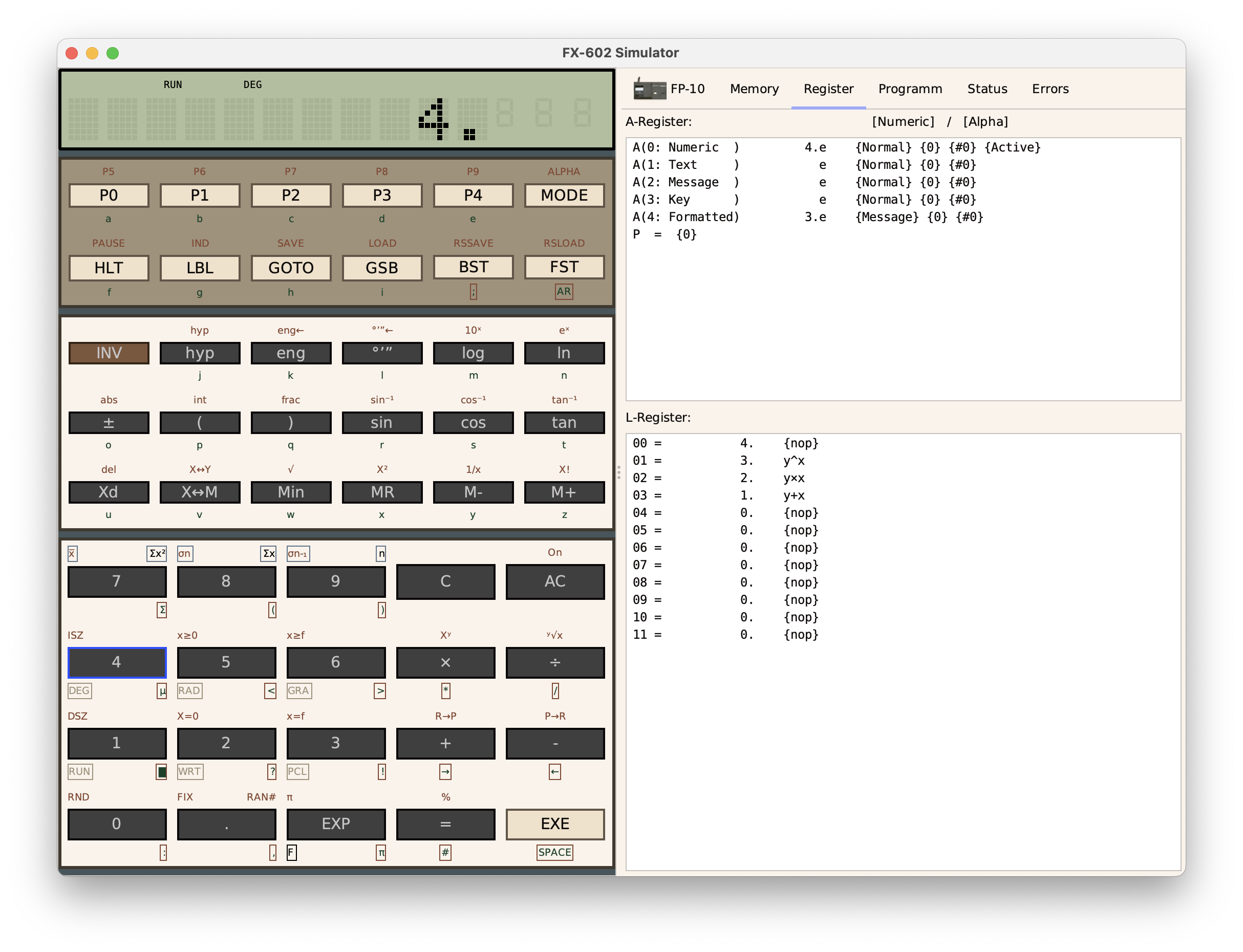Viewport: 1243px width, 952px height.
Task: Open the Programm tab
Action: pos(910,89)
